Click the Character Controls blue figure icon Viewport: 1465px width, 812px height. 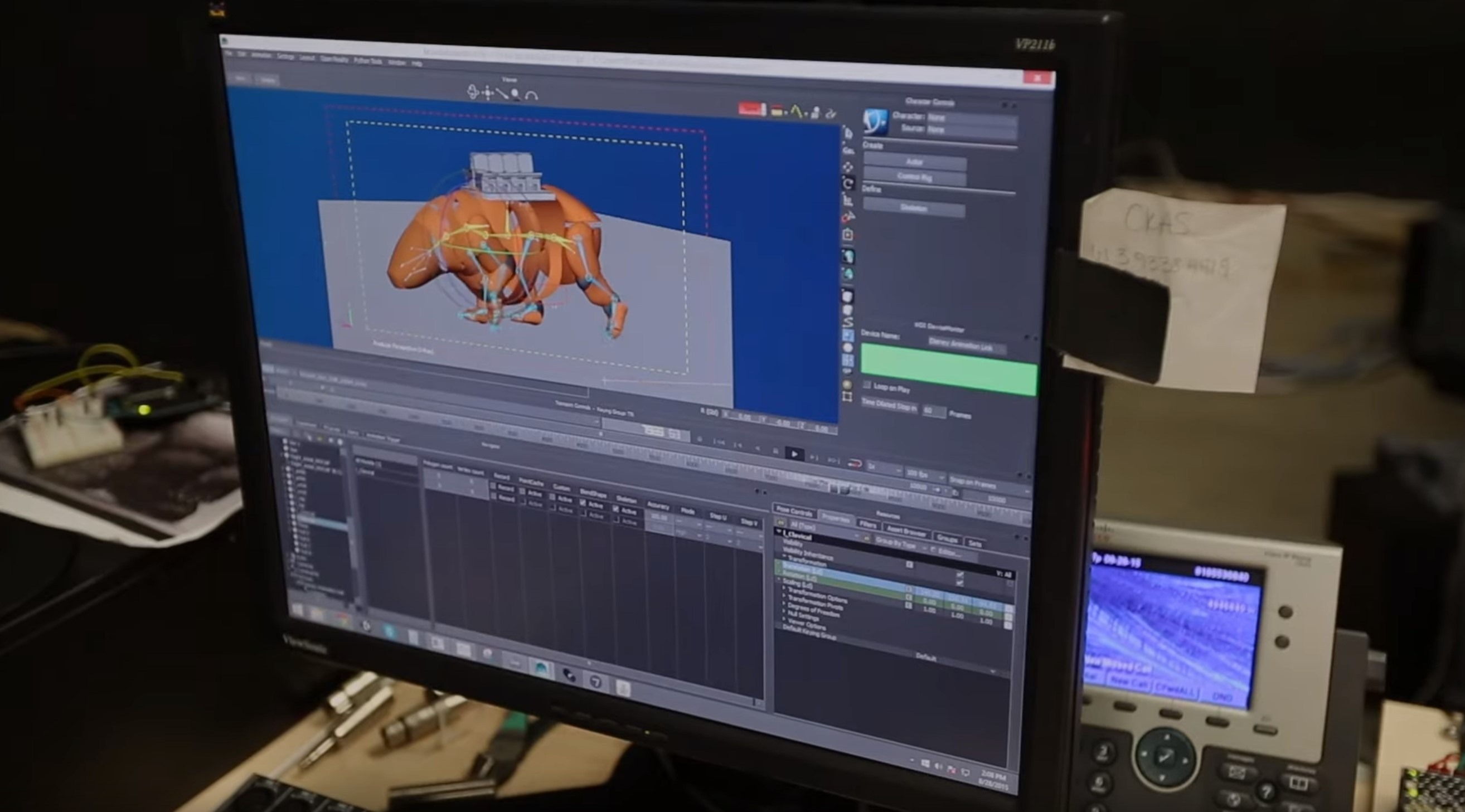tap(875, 121)
